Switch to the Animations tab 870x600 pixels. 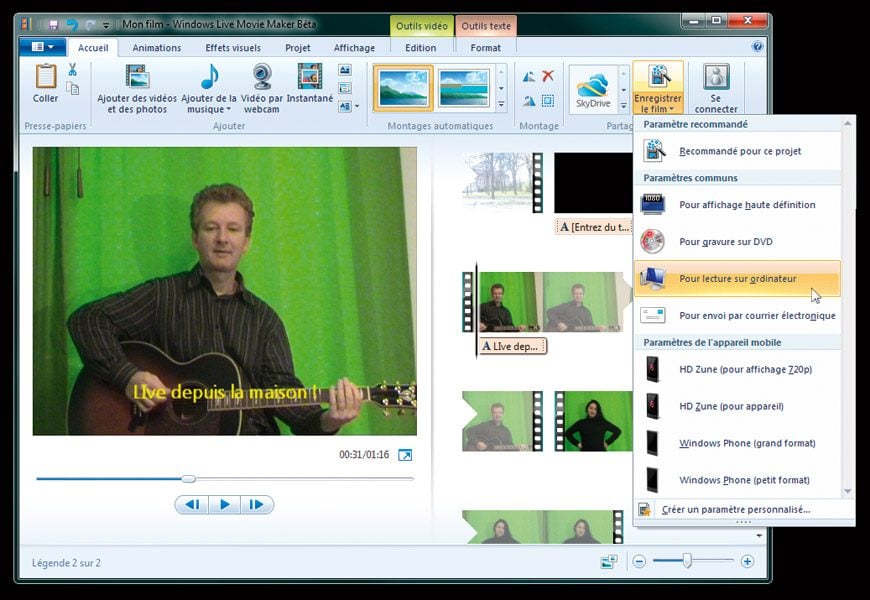tap(157, 48)
